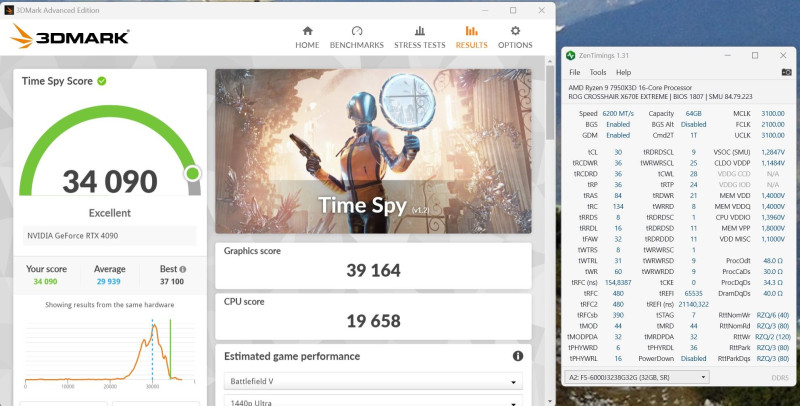Maximize the ZenTimings window

point(755,56)
